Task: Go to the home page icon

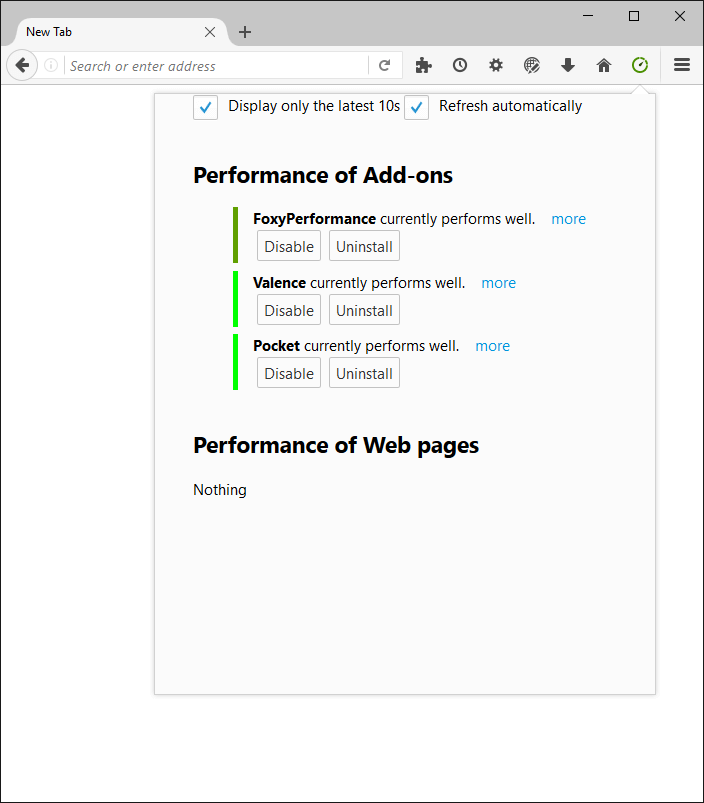Action: pos(604,65)
